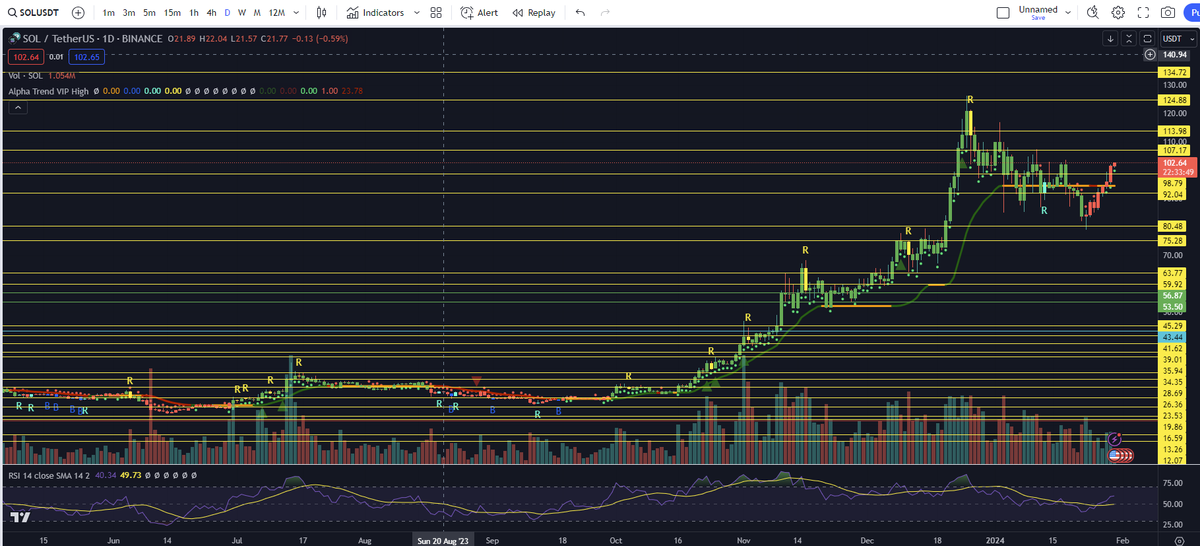This screenshot has width=1200, height=546.
Task: Select the 15m timeframe
Action: pos(172,13)
